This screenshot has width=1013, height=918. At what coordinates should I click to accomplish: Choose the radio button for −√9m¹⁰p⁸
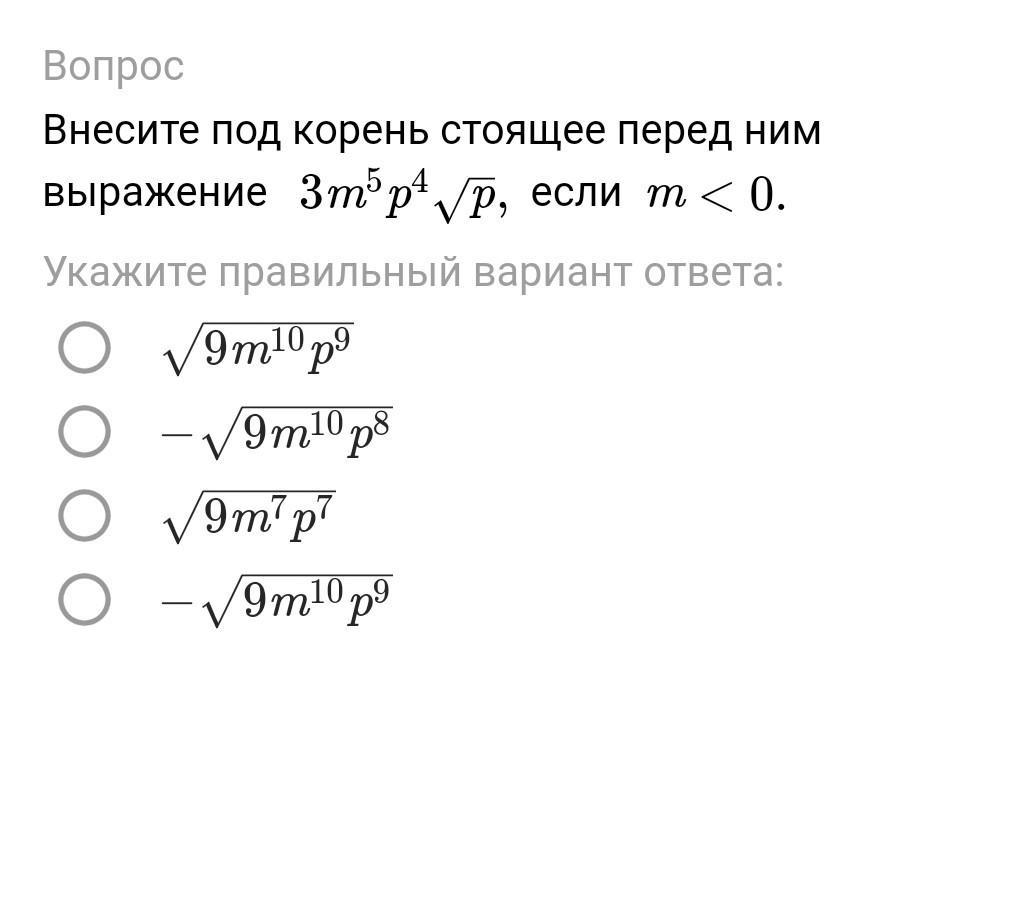click(84, 432)
